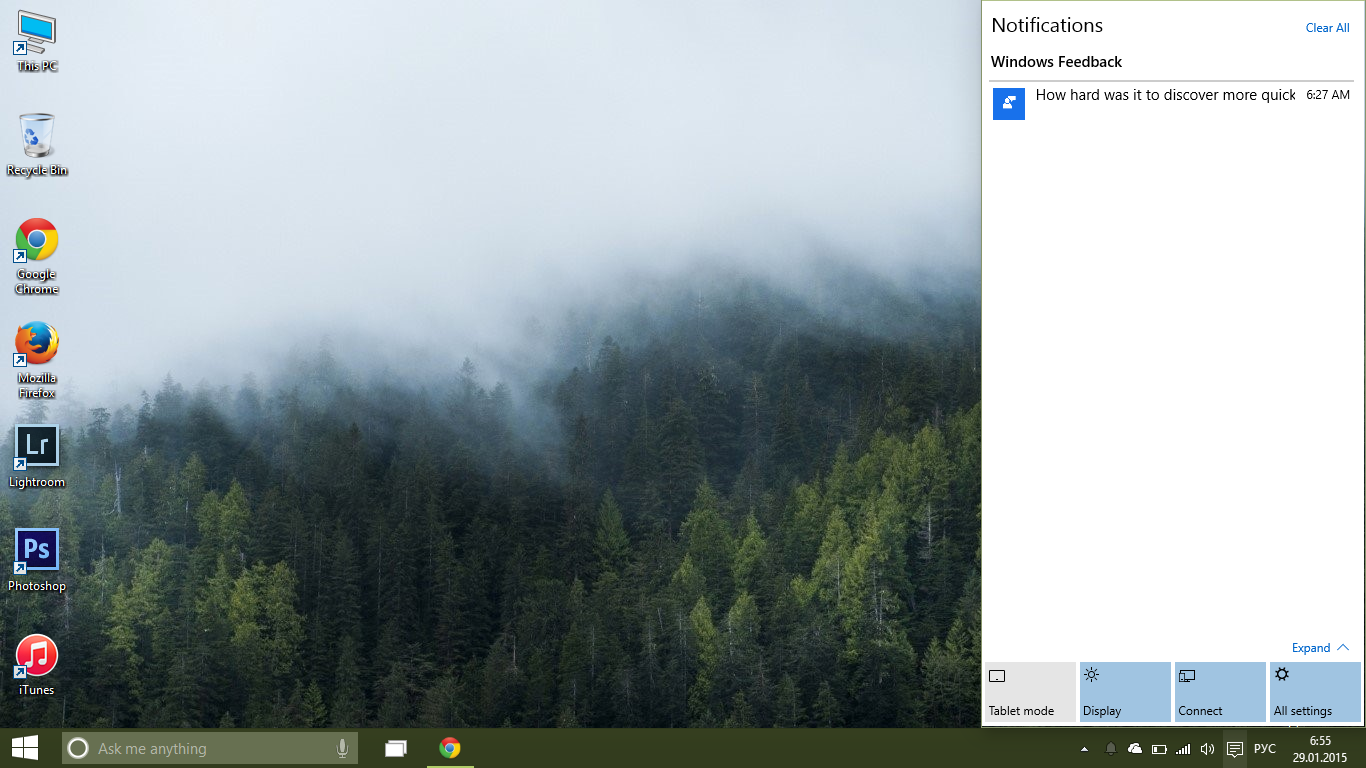Click the search microphone icon
Viewport: 1366px width, 768px height.
pyautogui.click(x=342, y=748)
